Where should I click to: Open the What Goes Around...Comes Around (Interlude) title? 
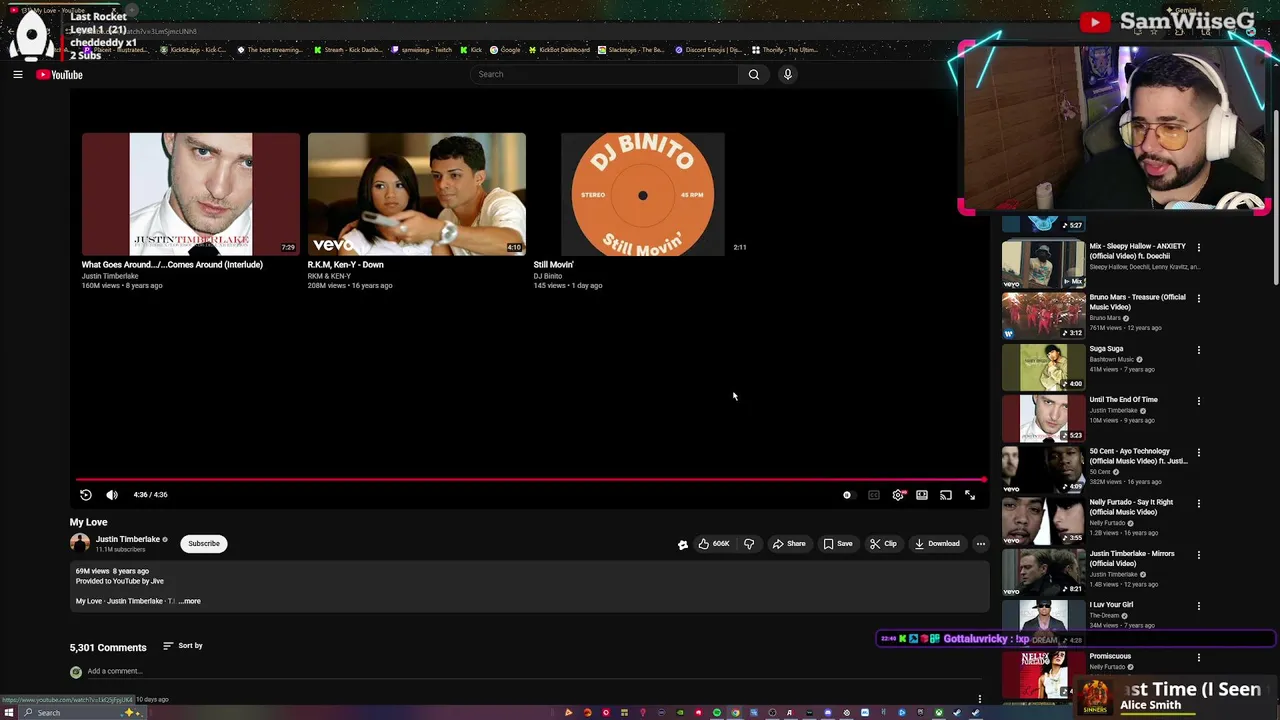[x=172, y=265]
